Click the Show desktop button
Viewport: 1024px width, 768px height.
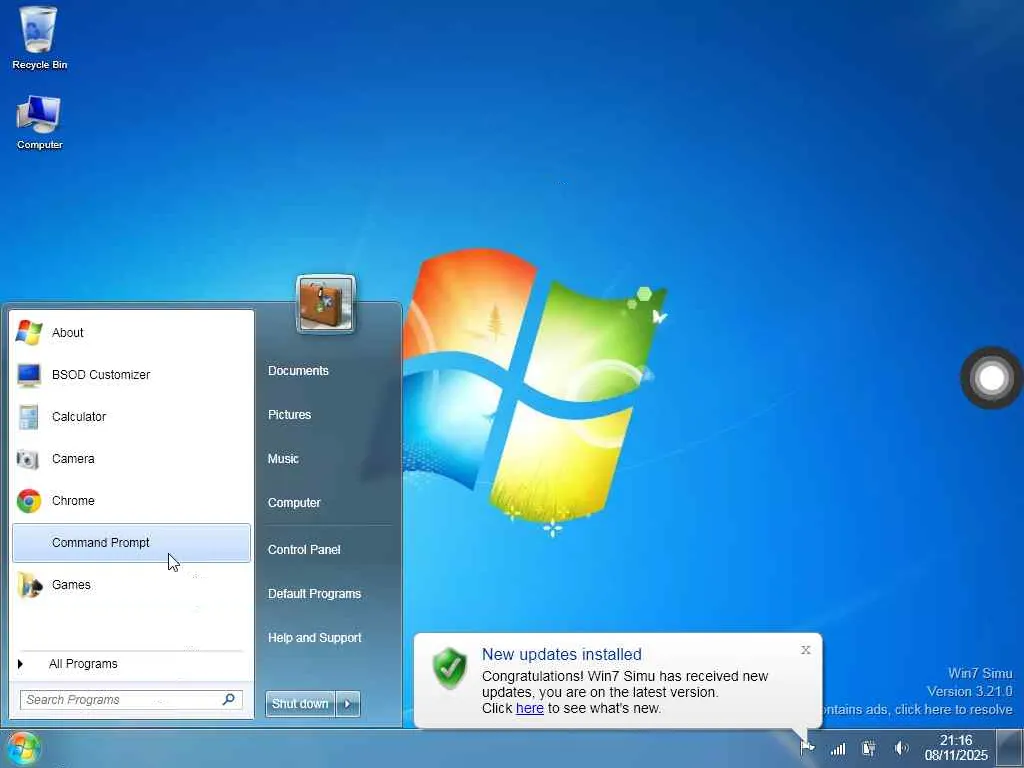tap(1010, 748)
